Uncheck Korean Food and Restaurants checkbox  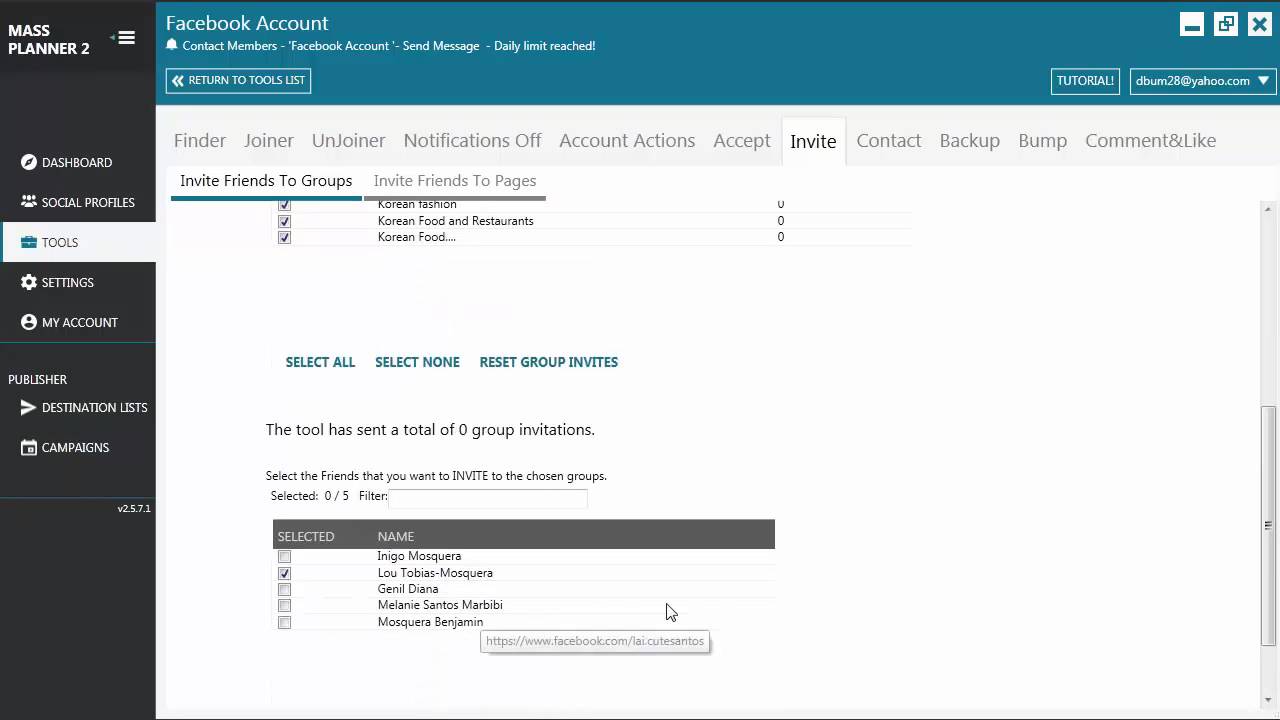click(284, 221)
